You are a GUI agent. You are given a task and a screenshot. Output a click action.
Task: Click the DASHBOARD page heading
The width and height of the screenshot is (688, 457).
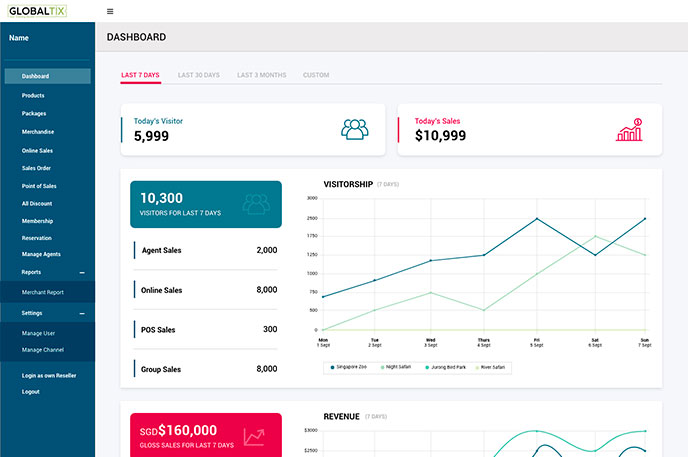click(x=136, y=37)
